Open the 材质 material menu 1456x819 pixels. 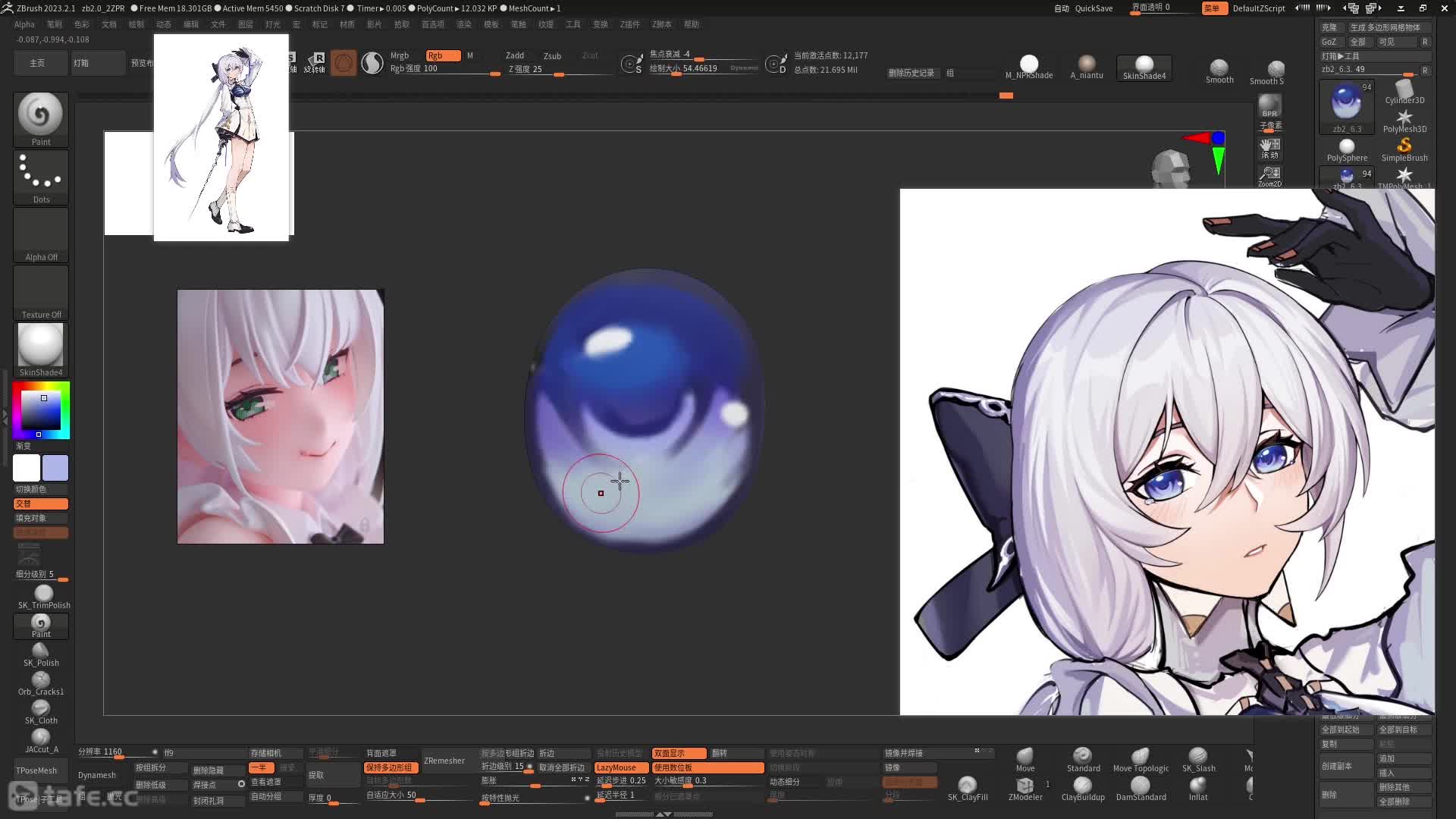347,24
